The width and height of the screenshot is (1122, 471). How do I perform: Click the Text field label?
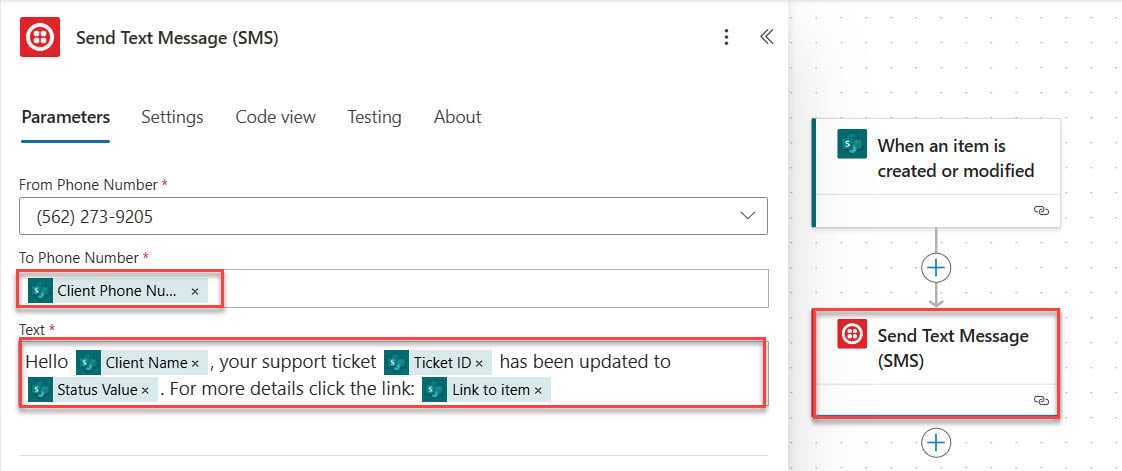pos(31,329)
